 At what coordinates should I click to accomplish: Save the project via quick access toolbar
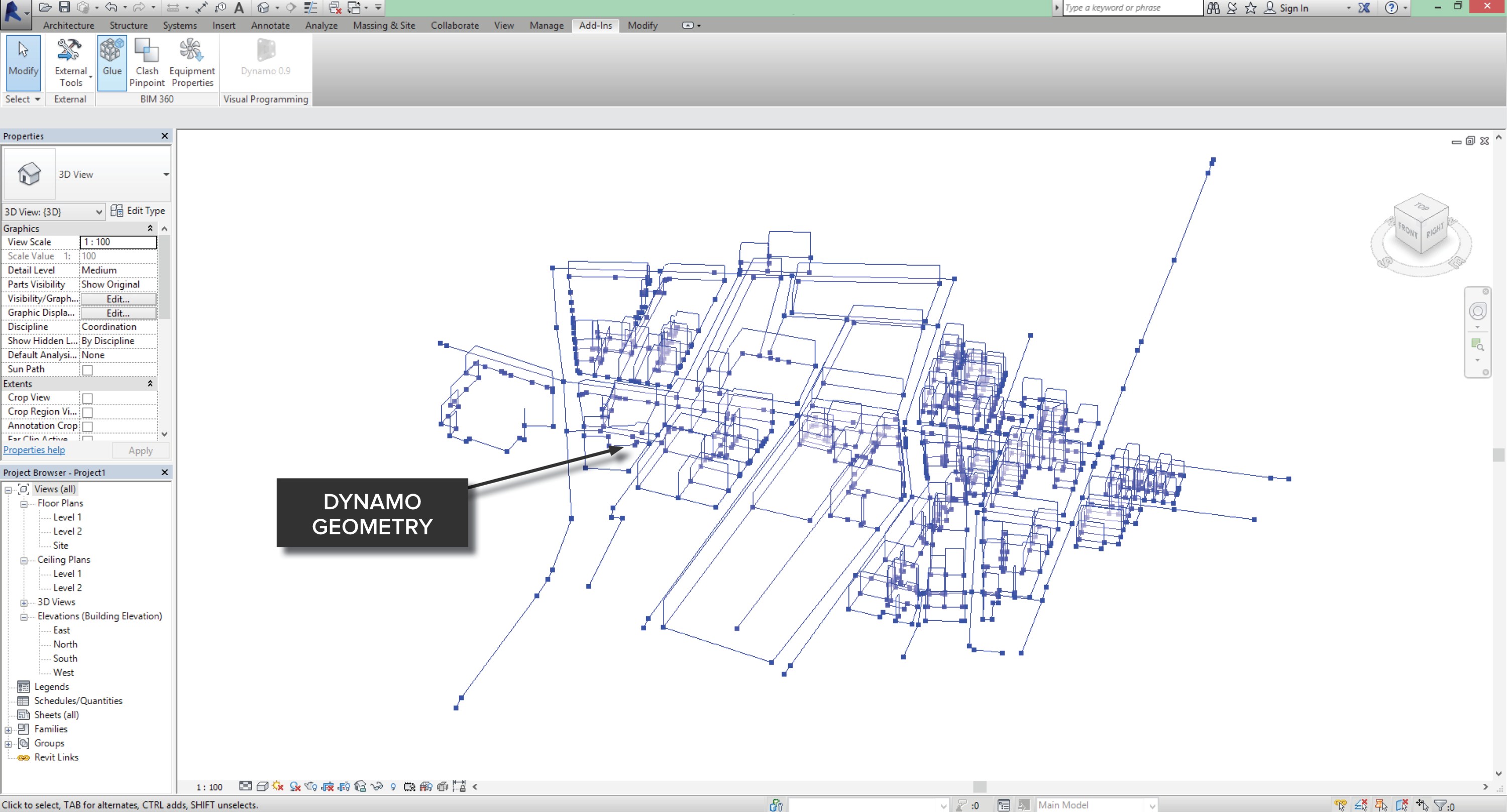64,7
